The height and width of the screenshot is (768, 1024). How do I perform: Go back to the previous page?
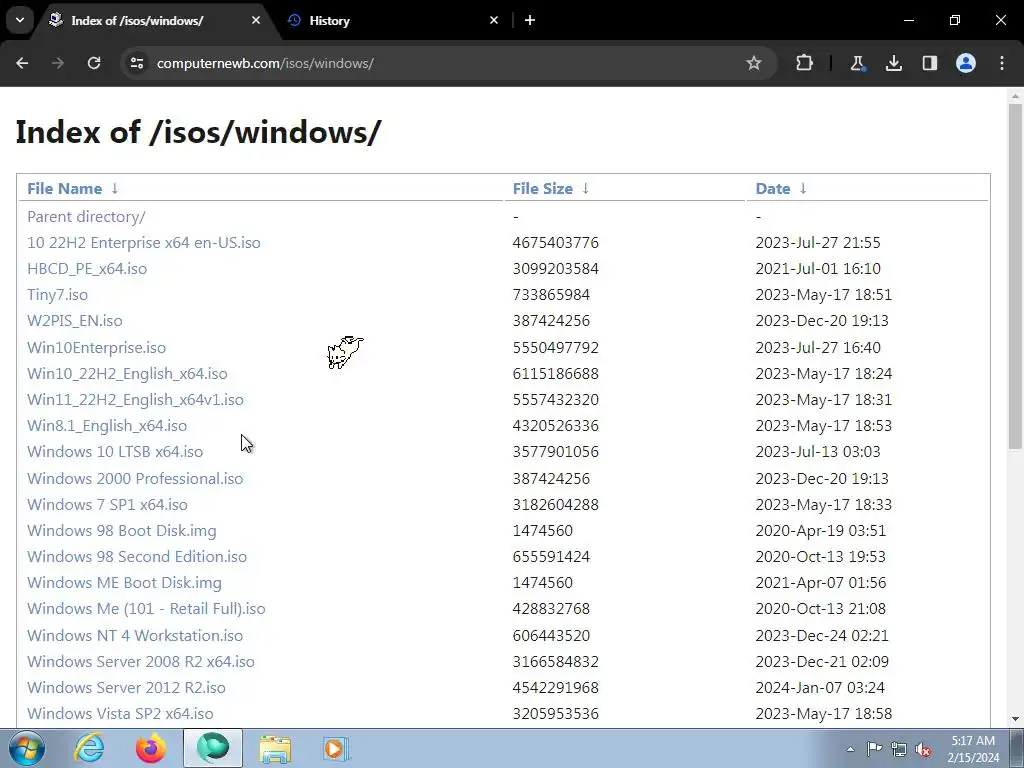(x=22, y=63)
